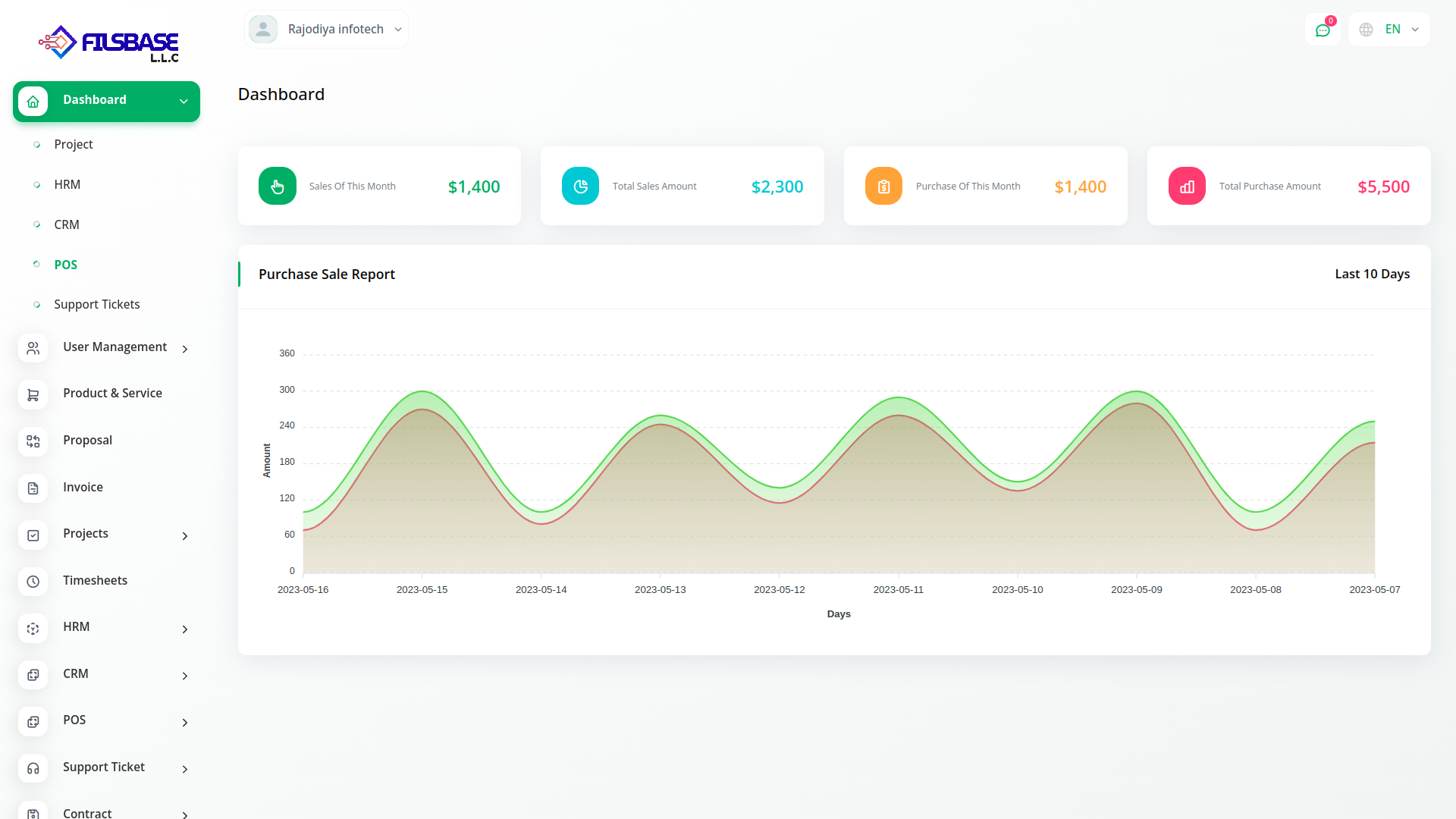Open the chat messages icon
Image resolution: width=1456 pixels, height=819 pixels.
[1323, 30]
